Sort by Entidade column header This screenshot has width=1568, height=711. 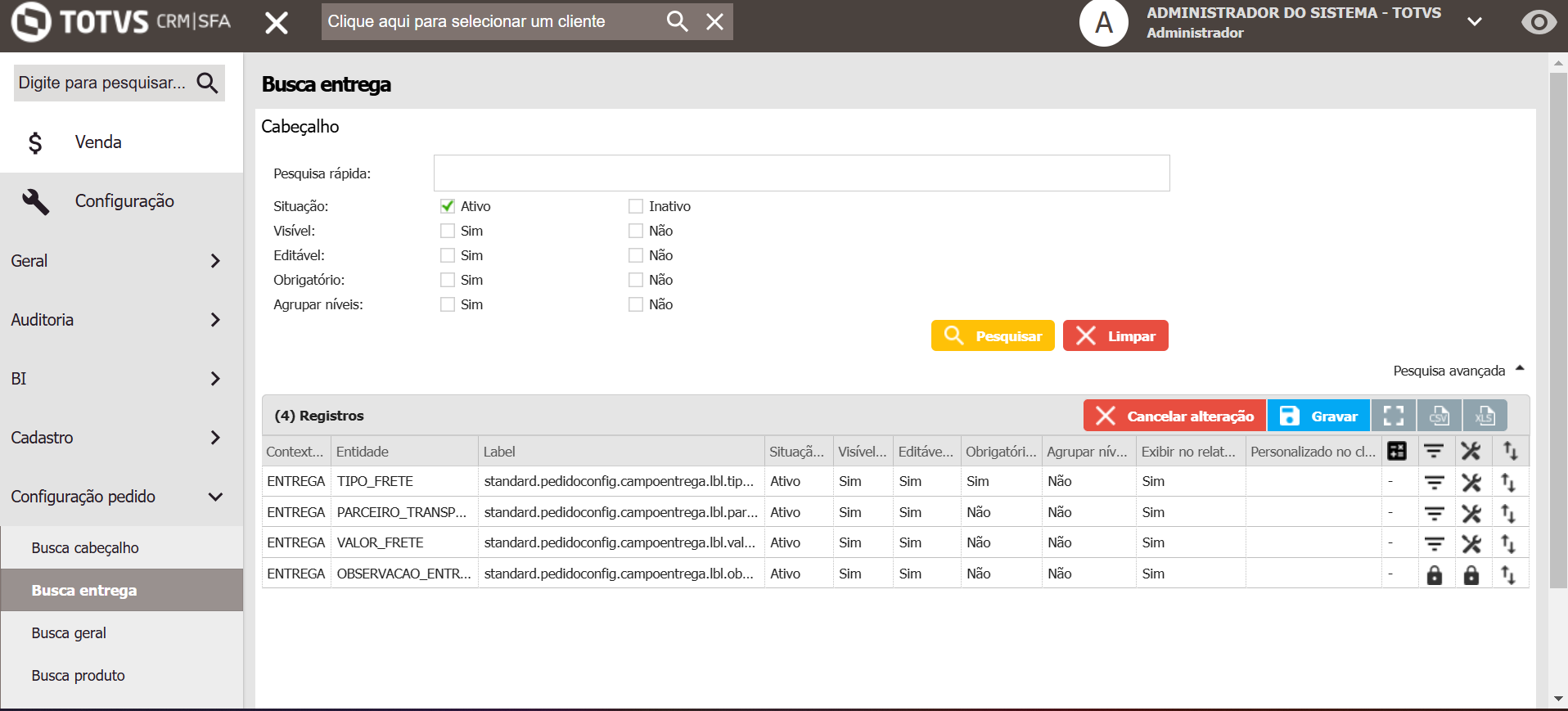(404, 452)
